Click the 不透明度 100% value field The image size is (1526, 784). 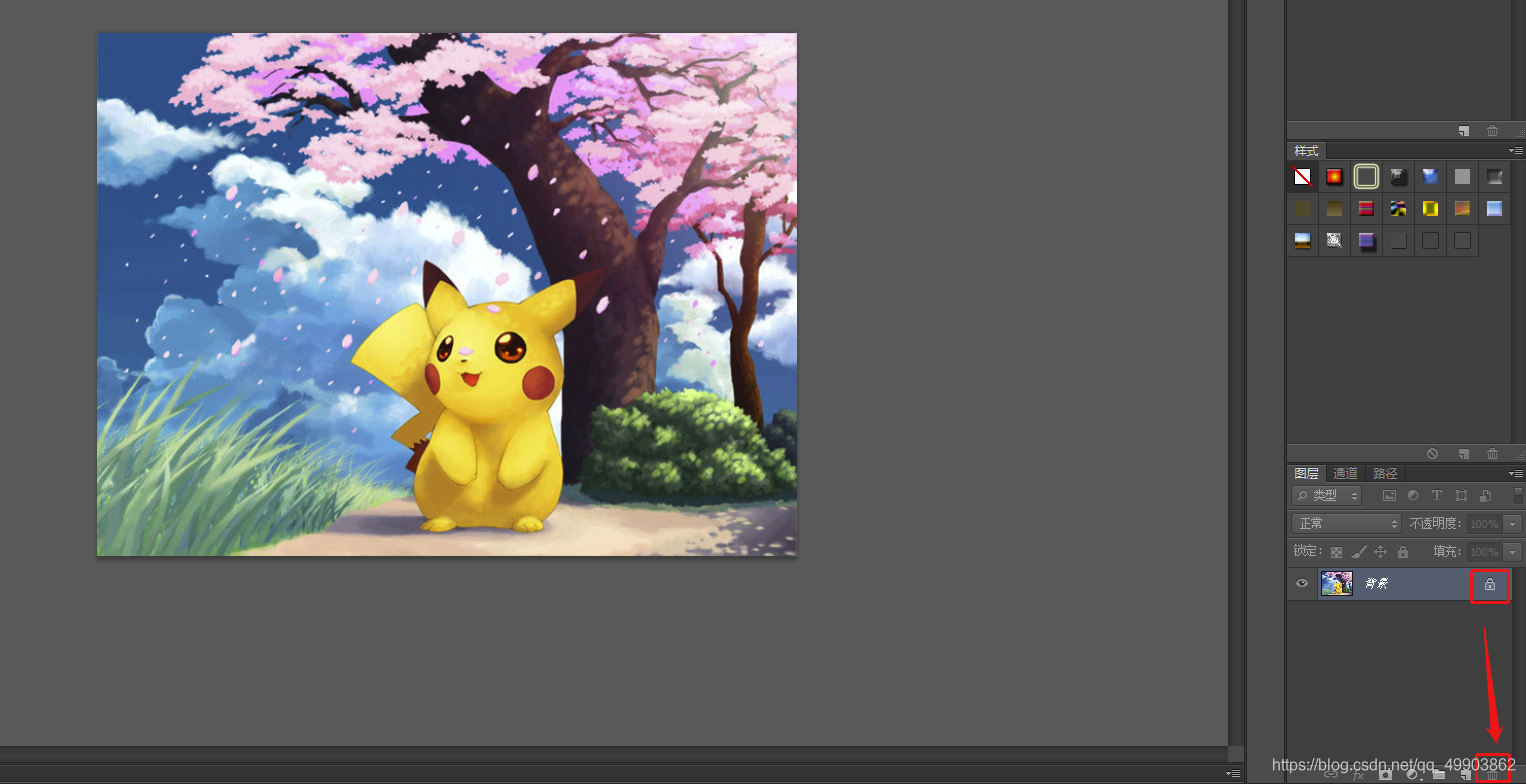tap(1484, 523)
